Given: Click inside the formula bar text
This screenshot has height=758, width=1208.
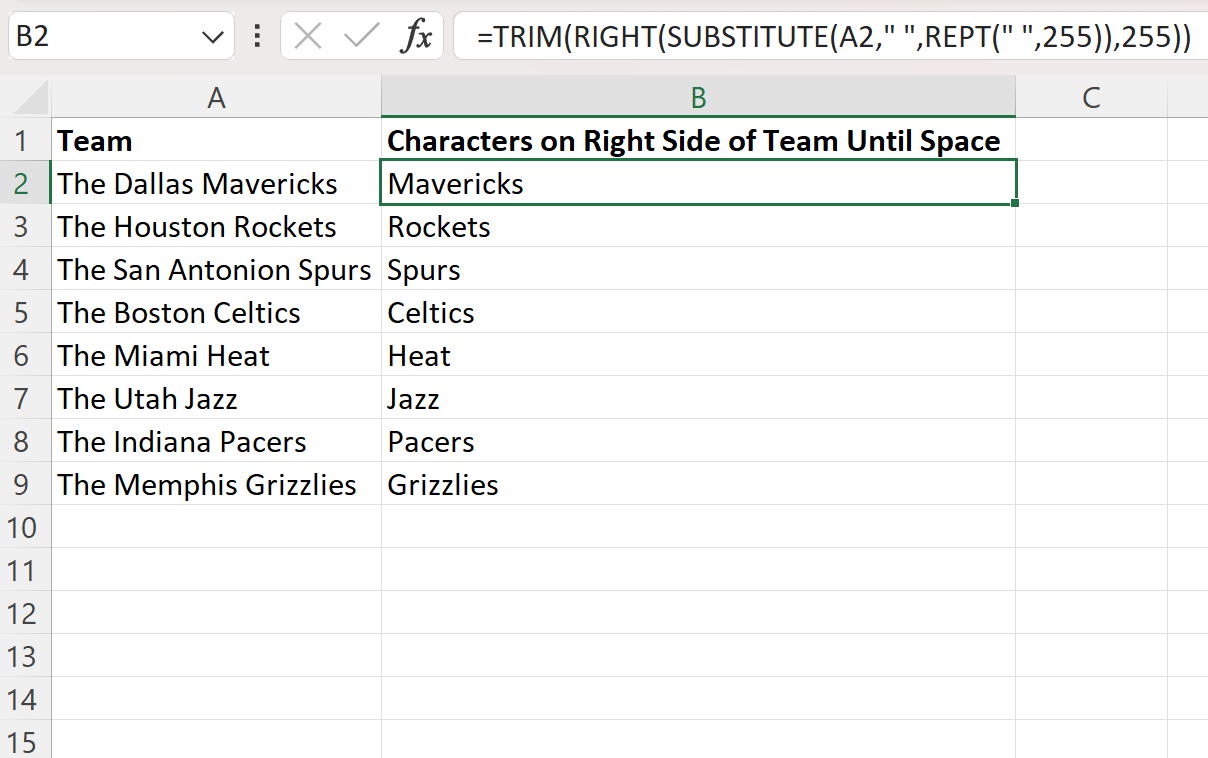Looking at the screenshot, I should pos(800,36).
